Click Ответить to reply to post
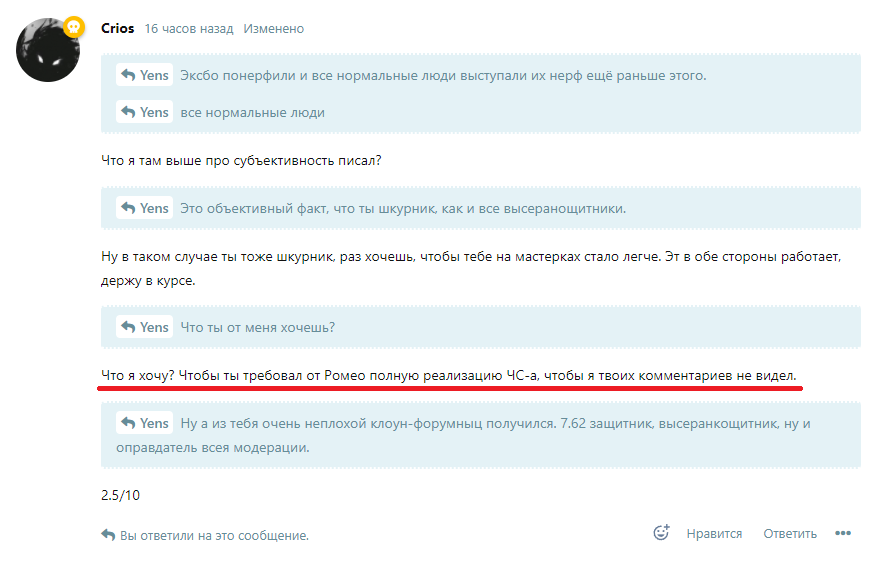Screen dimensions: 880x569 [790, 534]
